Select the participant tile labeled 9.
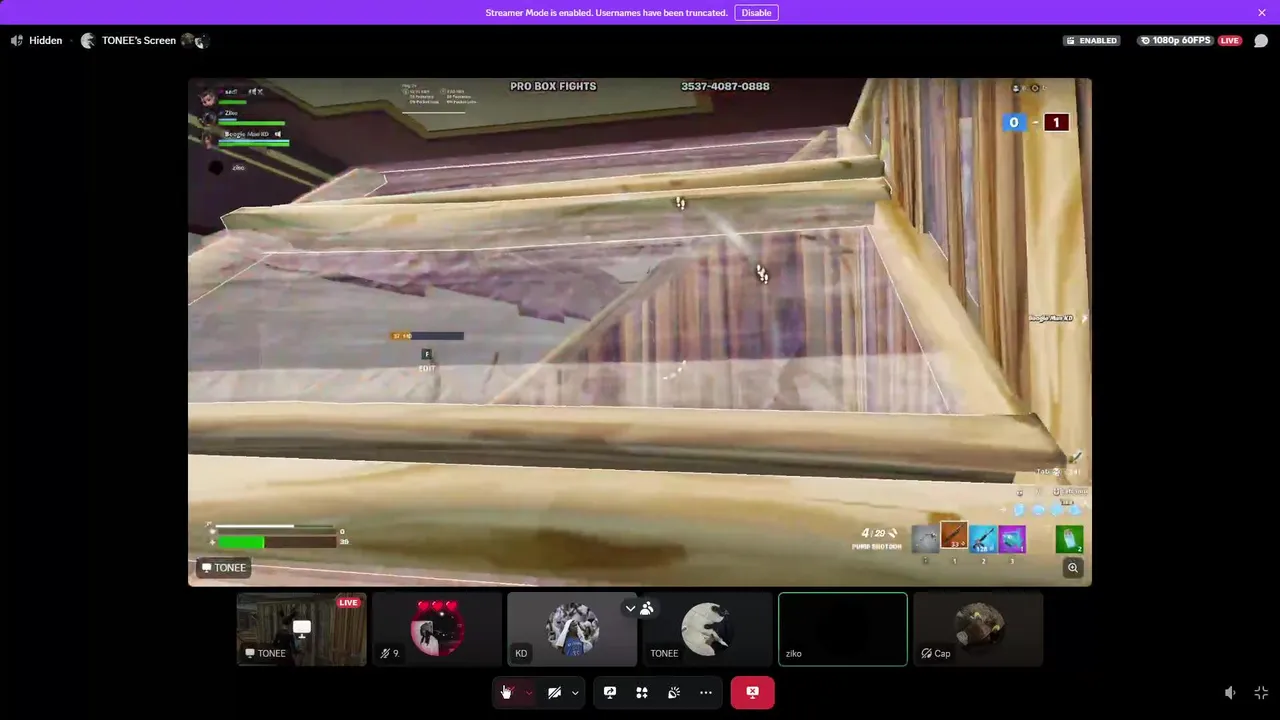This screenshot has width=1280, height=720. click(437, 629)
